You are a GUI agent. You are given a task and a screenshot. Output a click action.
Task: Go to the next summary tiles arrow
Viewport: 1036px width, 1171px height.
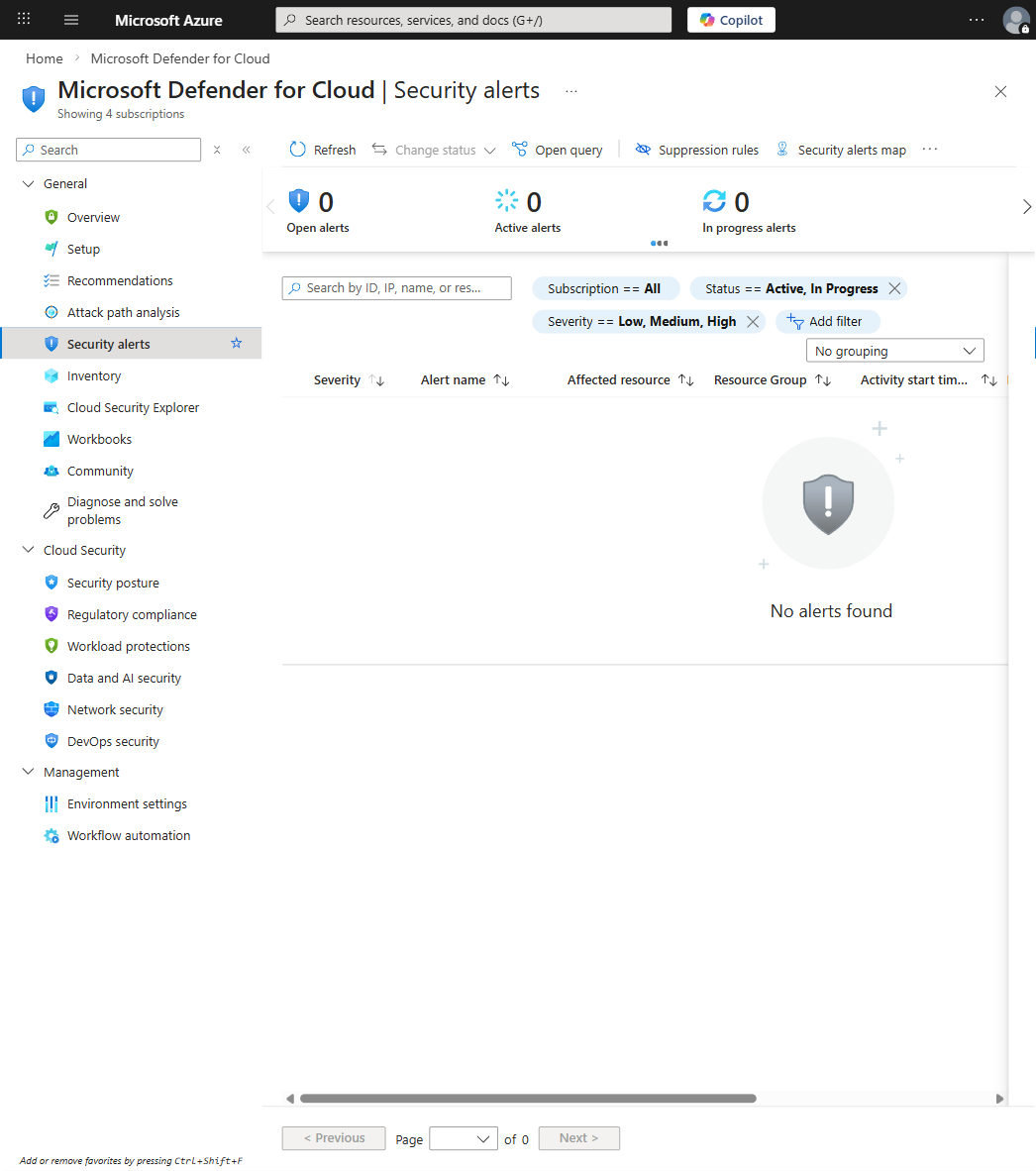tap(1026, 206)
